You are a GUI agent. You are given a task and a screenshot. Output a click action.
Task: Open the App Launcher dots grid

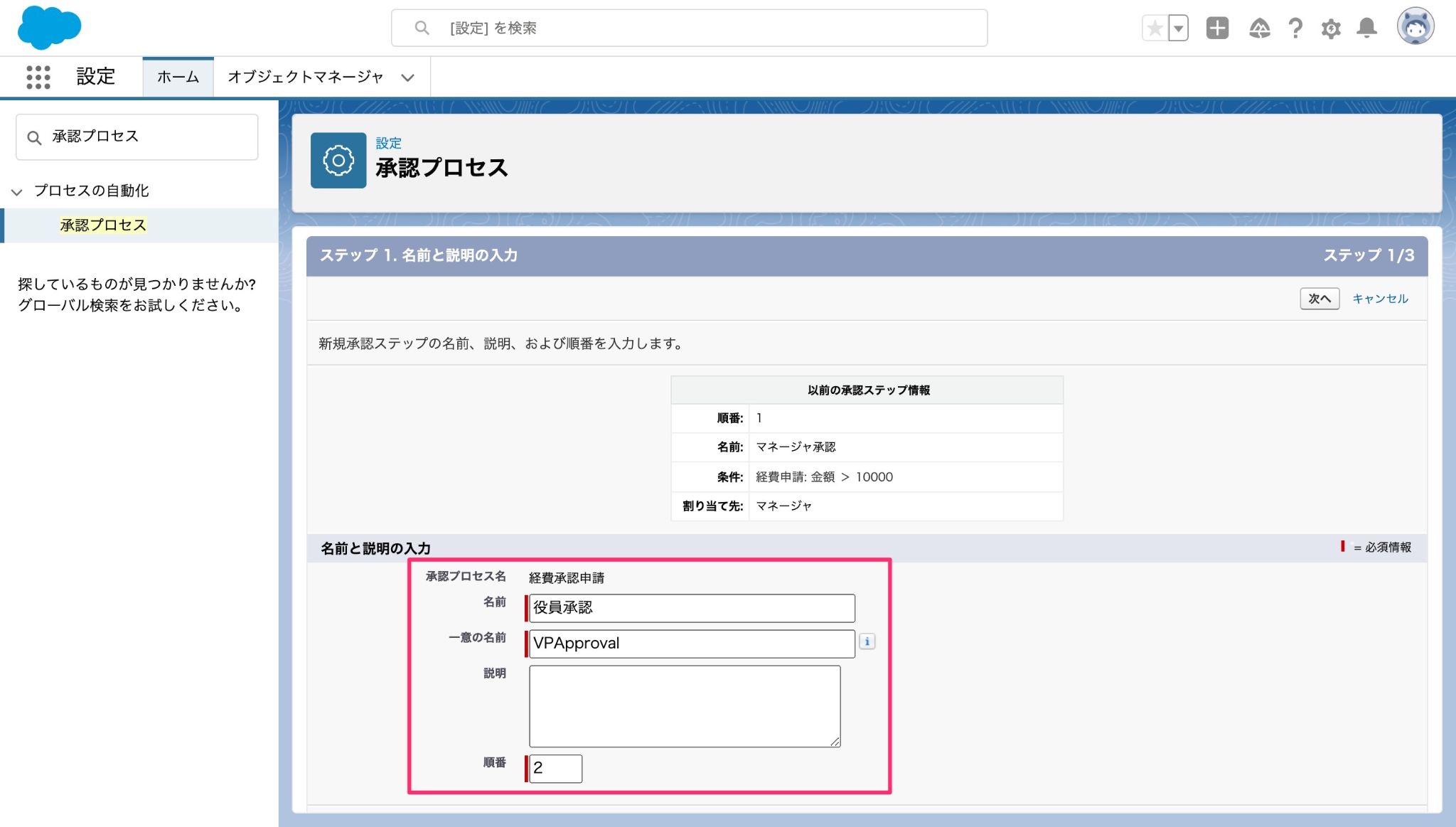38,77
